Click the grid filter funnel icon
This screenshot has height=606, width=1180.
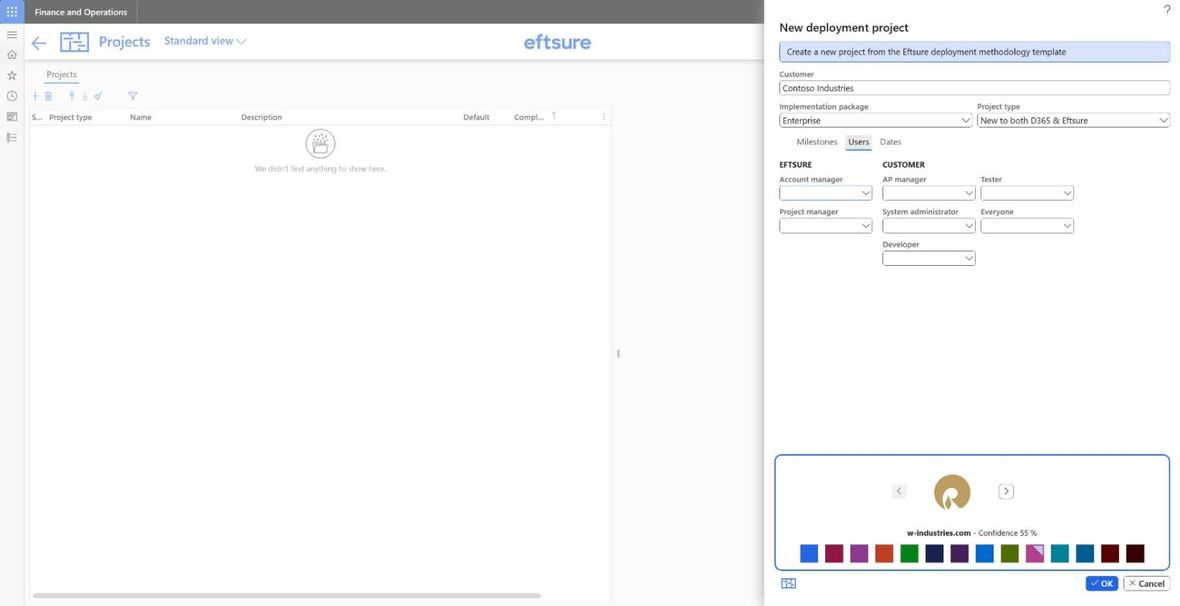[x=132, y=96]
